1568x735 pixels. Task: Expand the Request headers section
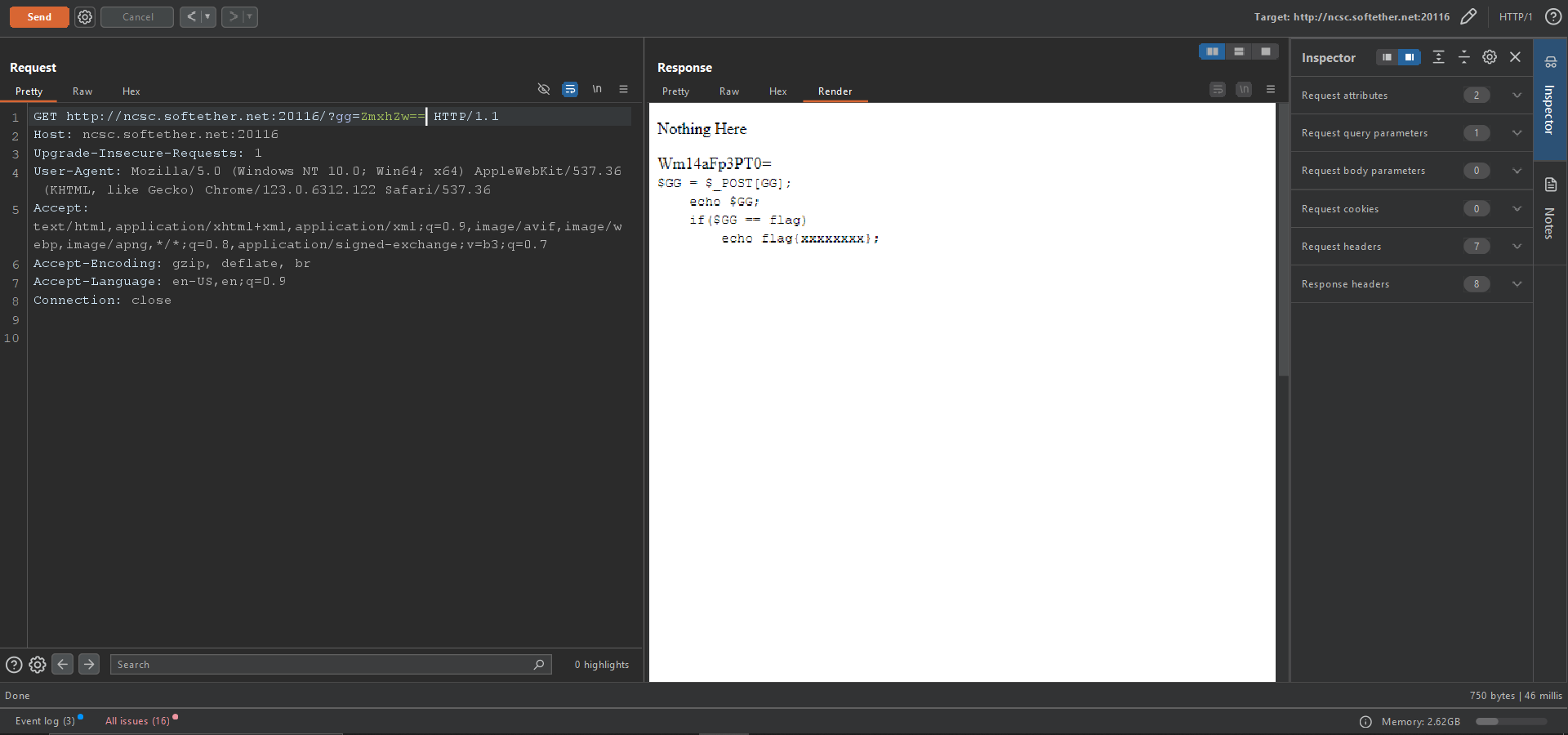pos(1517,247)
